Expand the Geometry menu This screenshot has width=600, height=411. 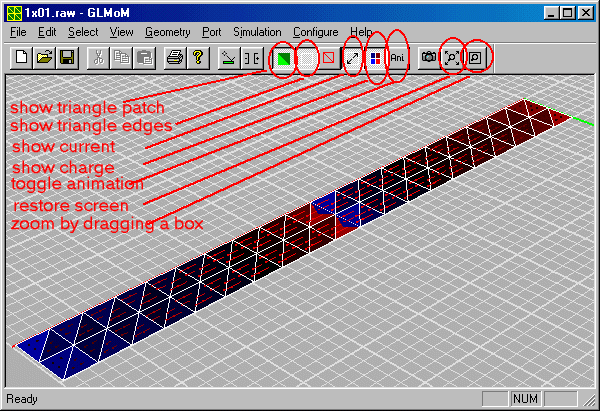(x=167, y=32)
